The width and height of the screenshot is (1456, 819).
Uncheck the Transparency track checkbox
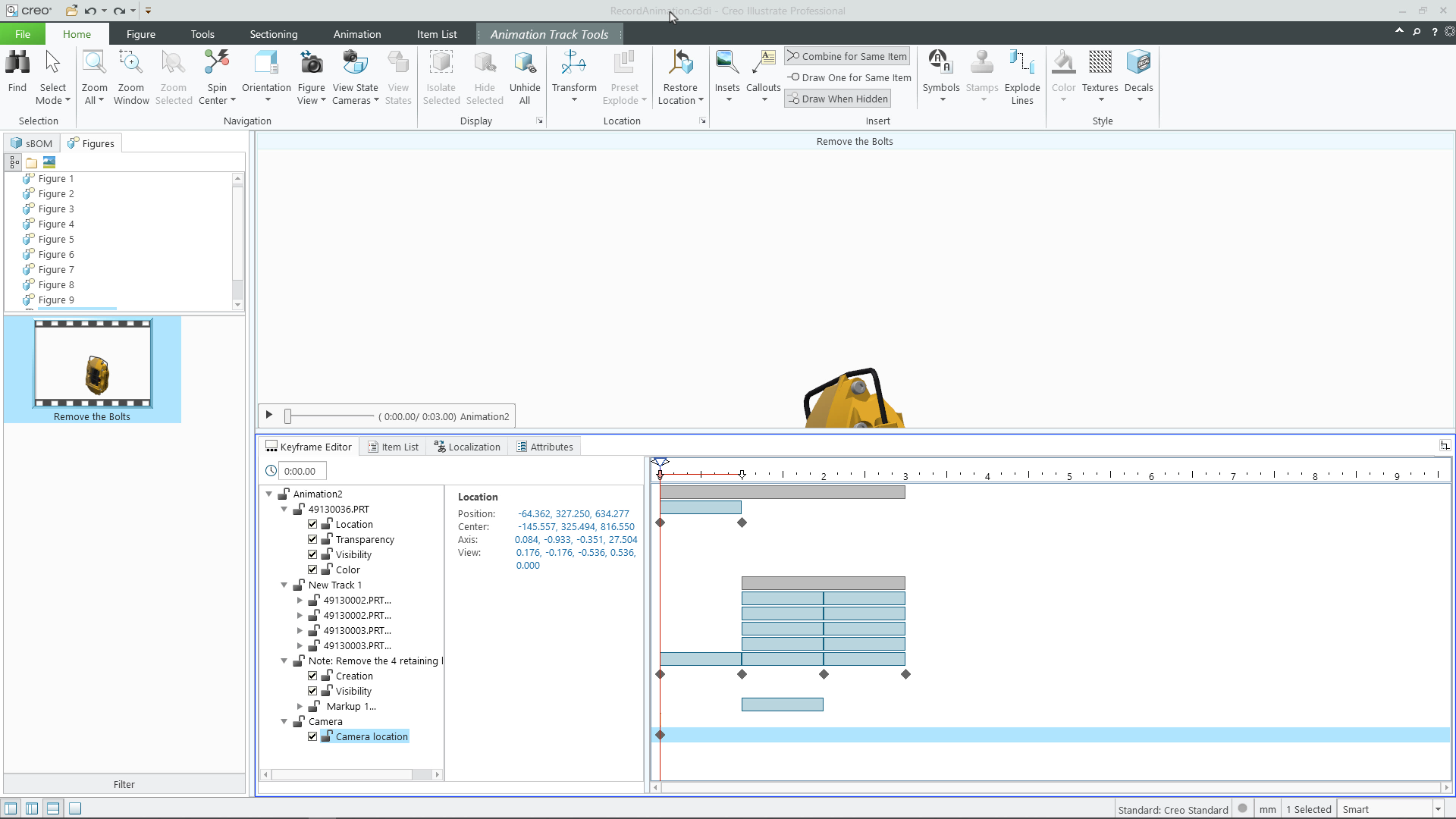pos(312,539)
